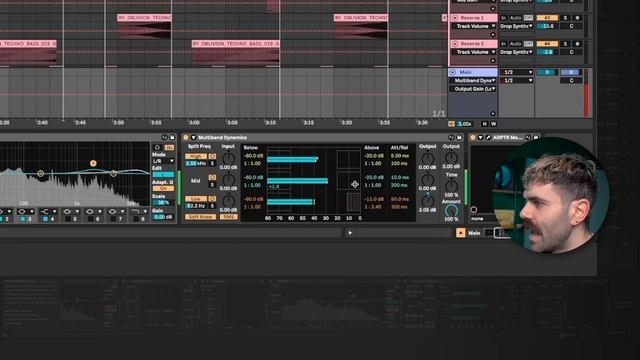This screenshot has width=640, height=360.
Task: Solo the Reverse 1 track
Action: [565, 18]
